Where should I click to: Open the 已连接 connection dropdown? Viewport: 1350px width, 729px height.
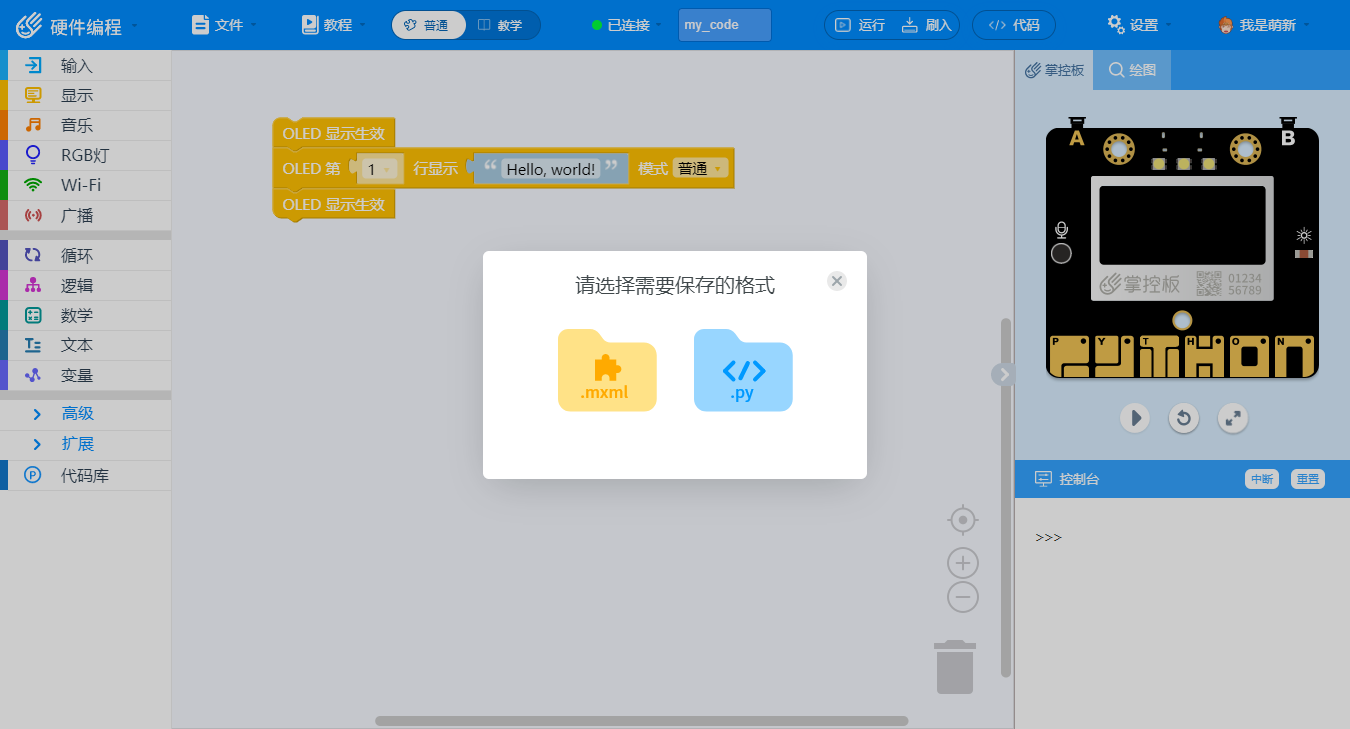627,25
